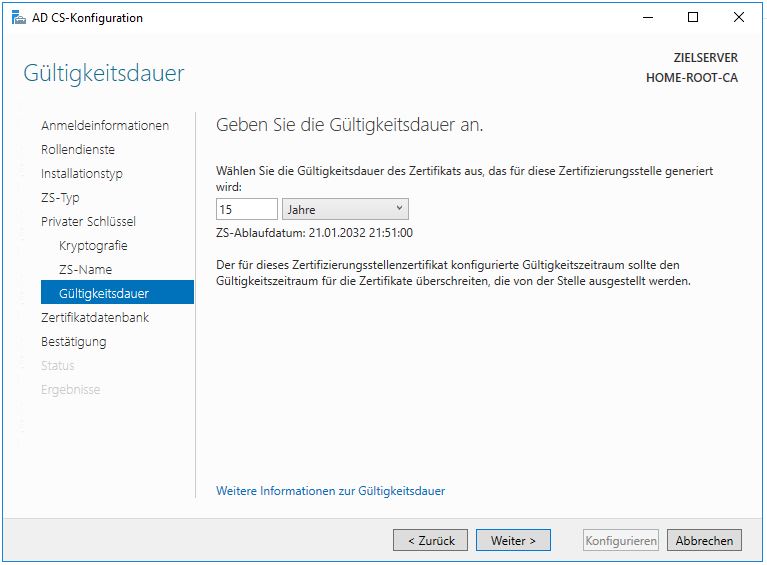Click Weiter to continue

coord(513,540)
